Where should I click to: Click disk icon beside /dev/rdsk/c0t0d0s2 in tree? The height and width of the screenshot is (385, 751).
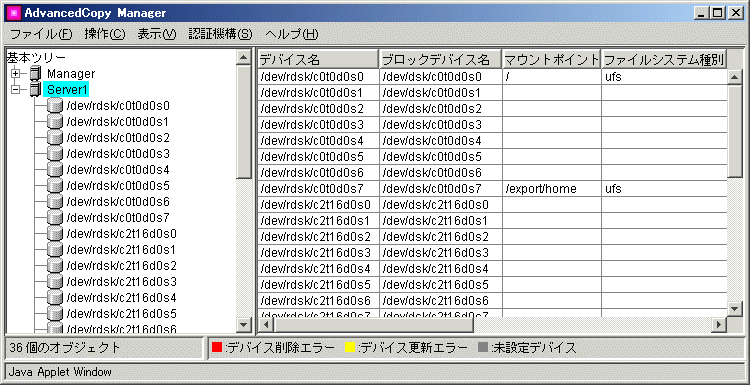coord(55,138)
